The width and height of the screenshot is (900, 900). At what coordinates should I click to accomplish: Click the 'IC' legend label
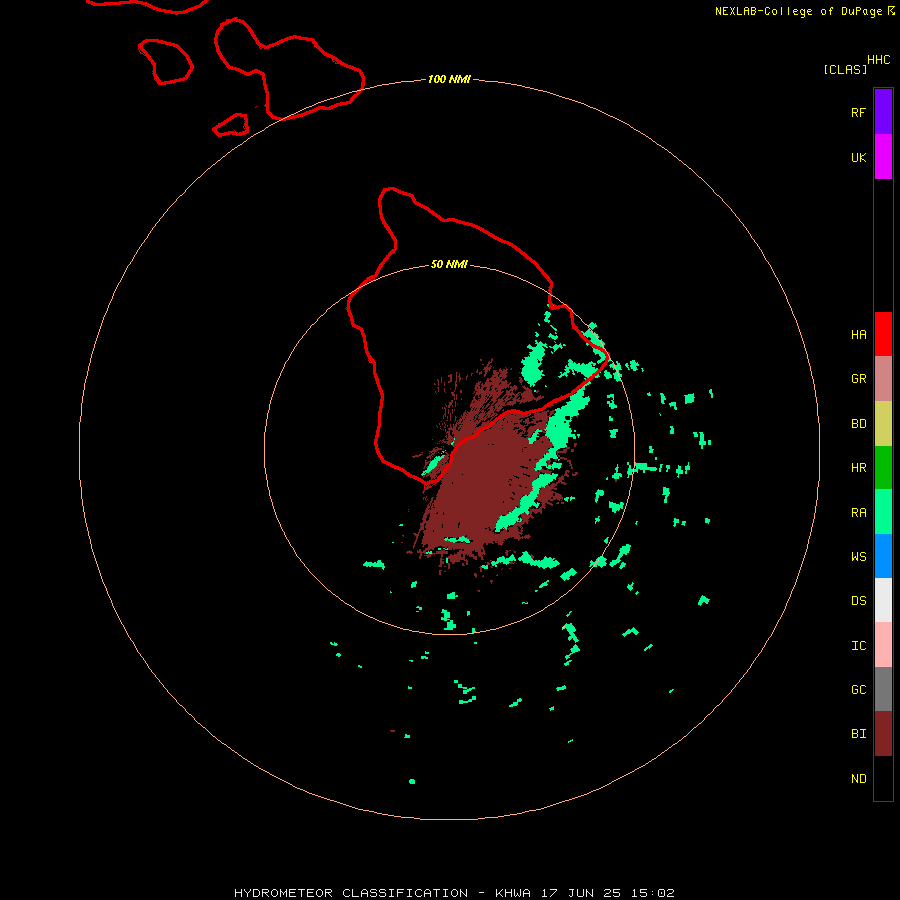858,646
